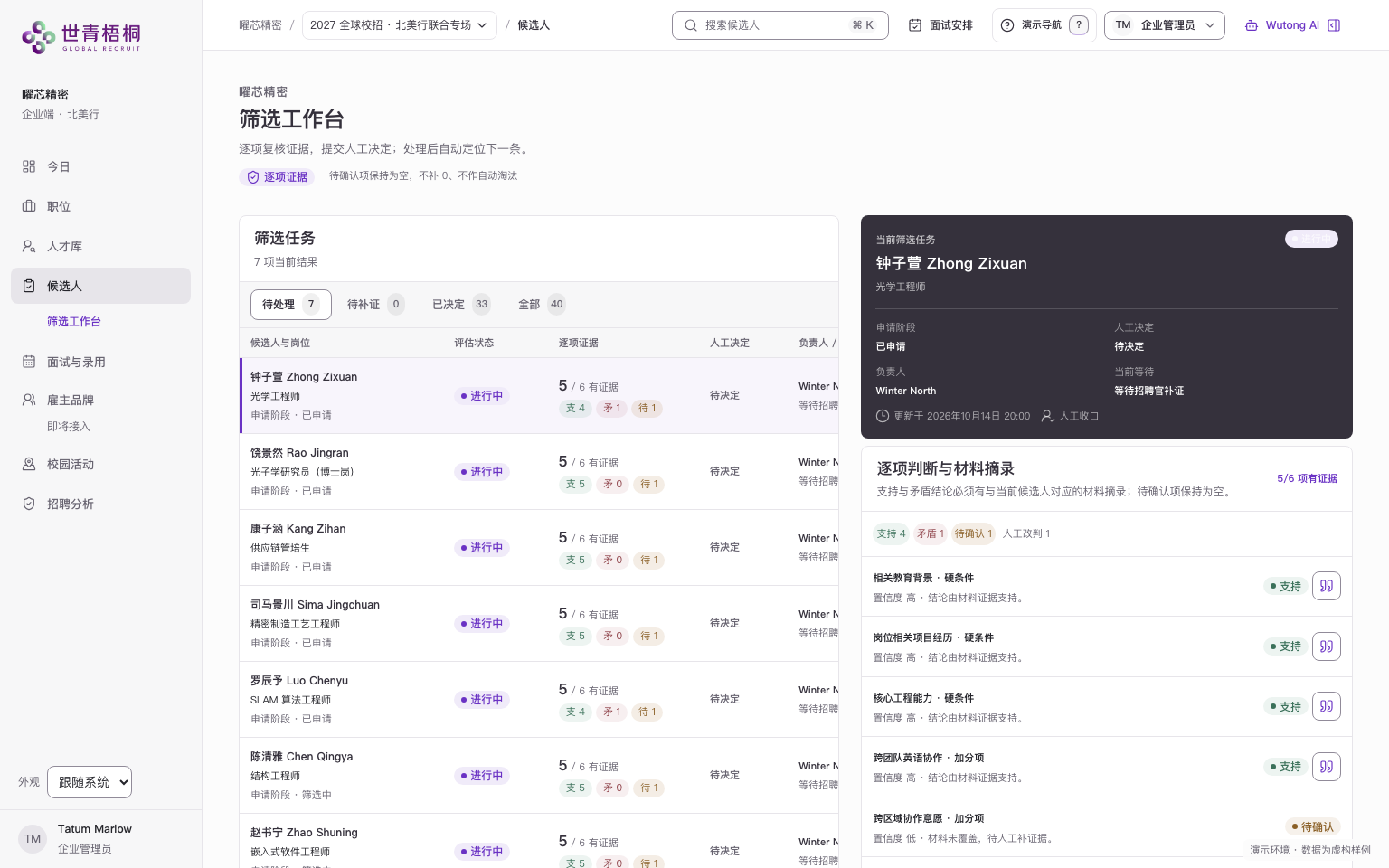
Task: View quoted evidence for 相关教育背景 item
Action: point(1327,586)
